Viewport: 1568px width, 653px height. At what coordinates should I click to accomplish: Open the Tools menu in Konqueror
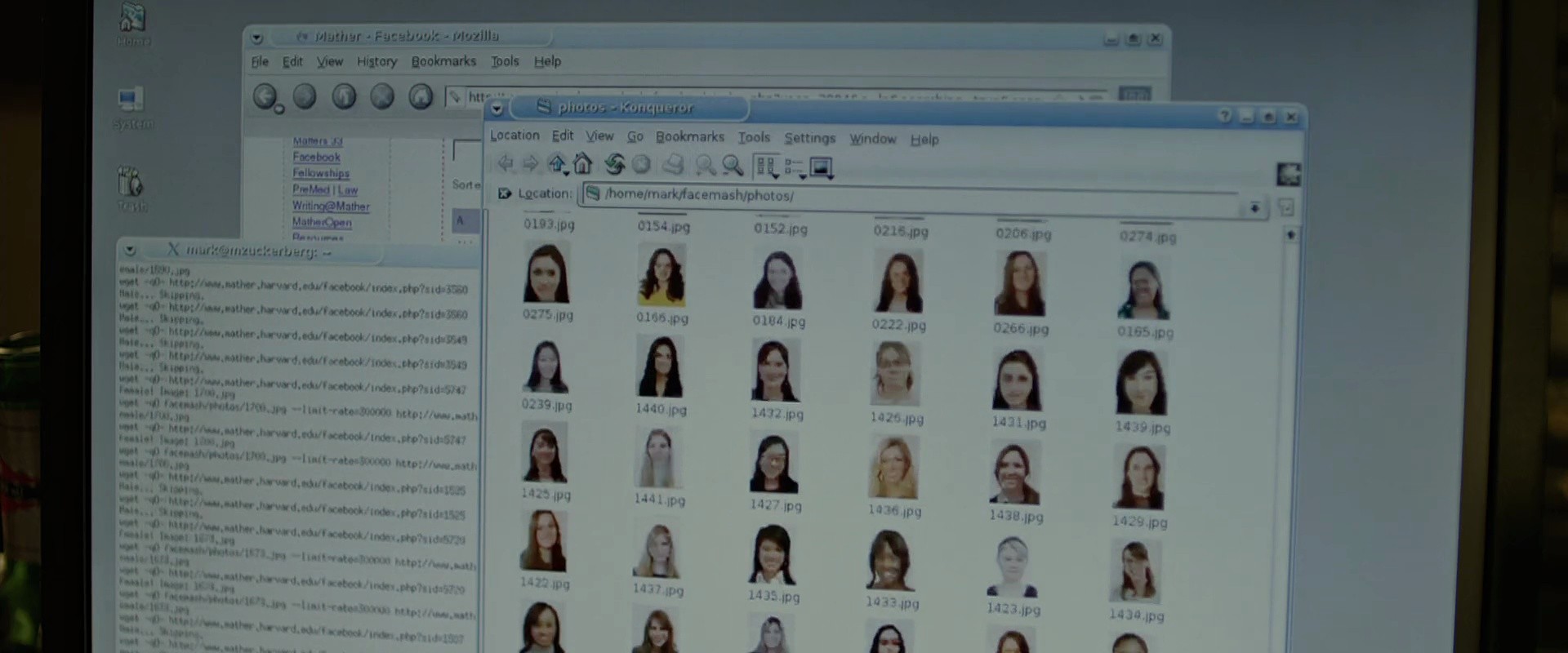(755, 138)
